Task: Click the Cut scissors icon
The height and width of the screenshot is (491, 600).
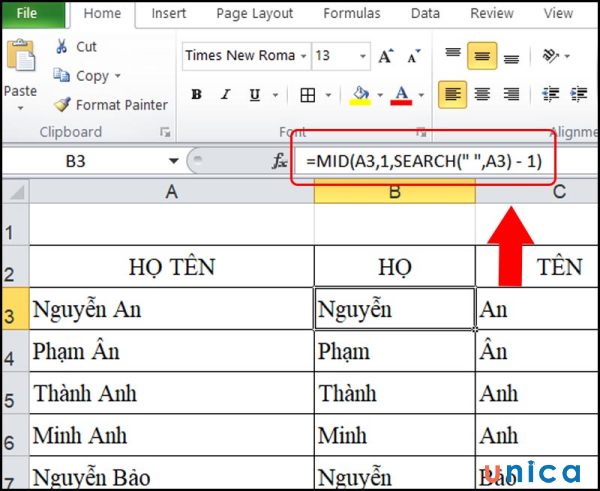Action: pyautogui.click(x=61, y=47)
